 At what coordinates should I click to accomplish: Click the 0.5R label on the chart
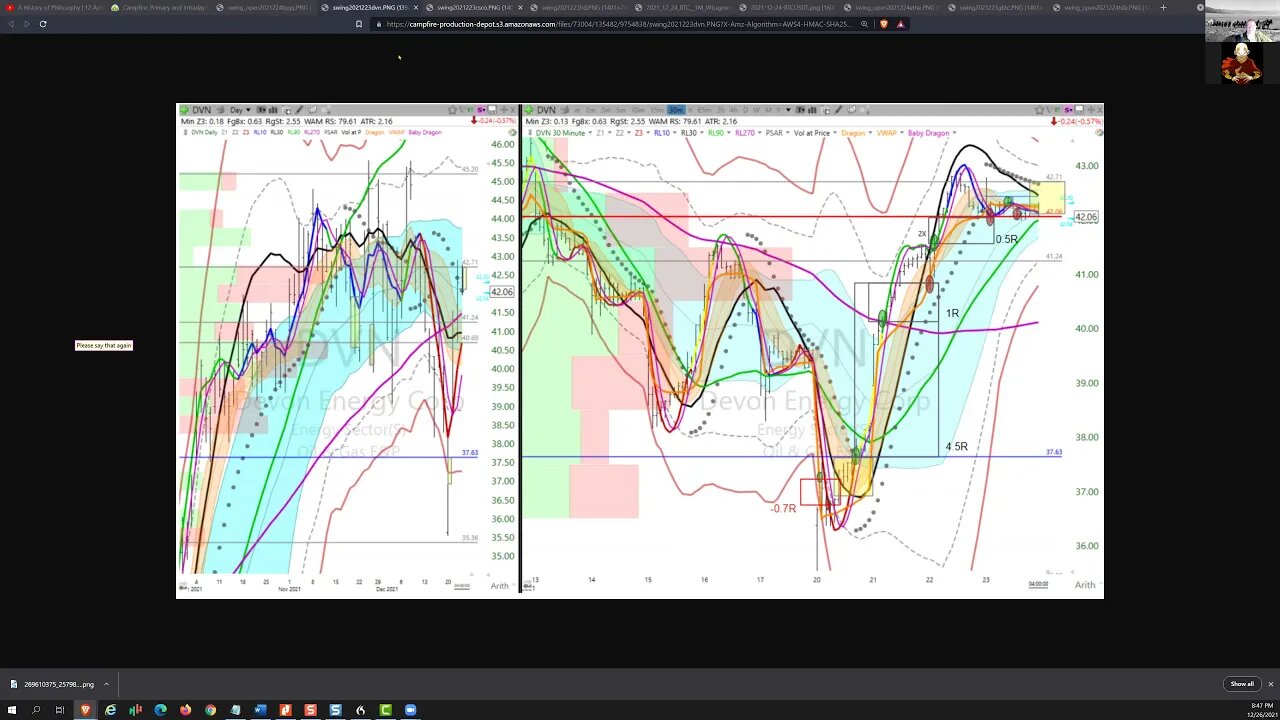coord(1006,240)
